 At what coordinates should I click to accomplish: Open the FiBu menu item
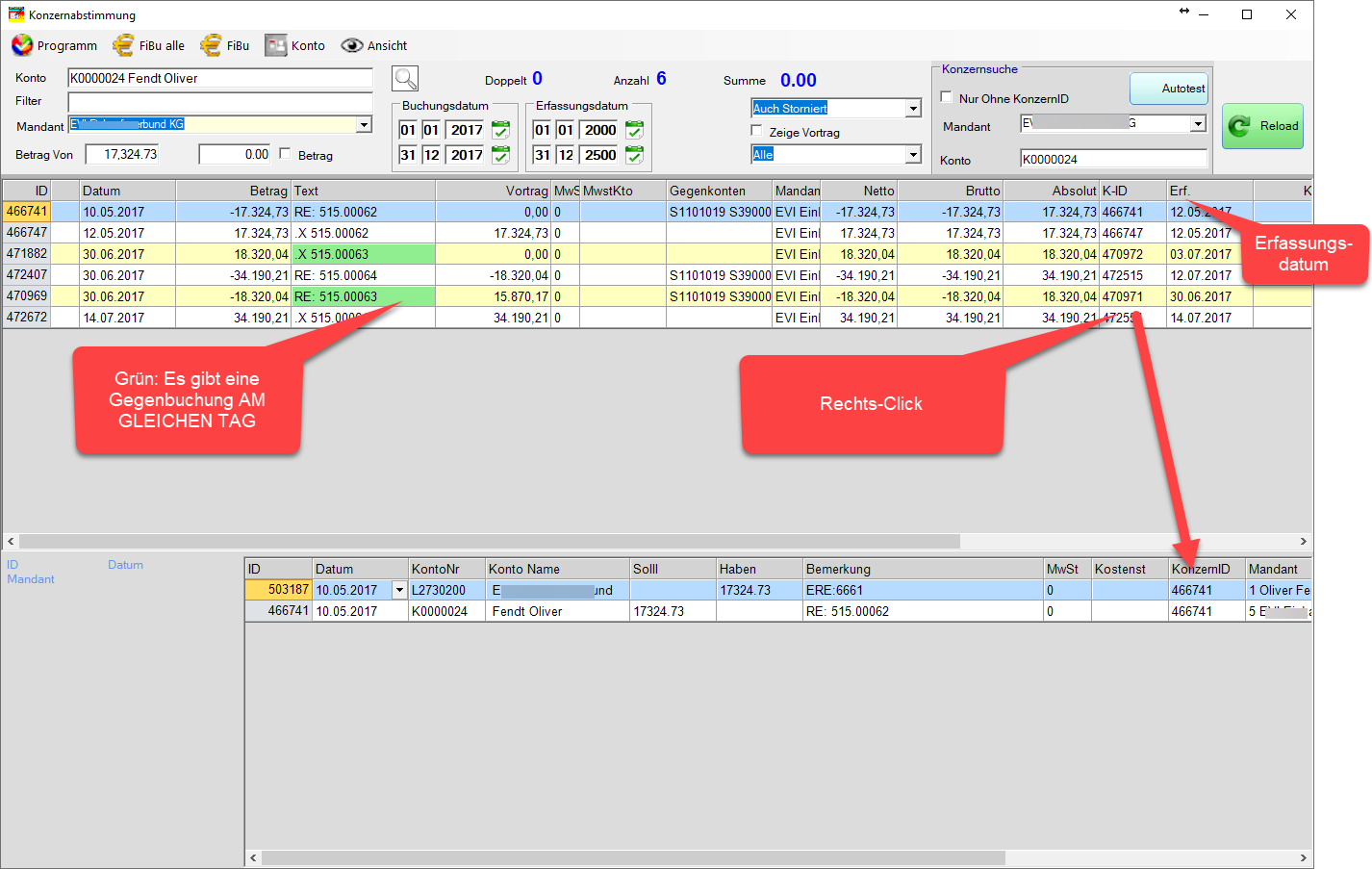click(x=225, y=45)
